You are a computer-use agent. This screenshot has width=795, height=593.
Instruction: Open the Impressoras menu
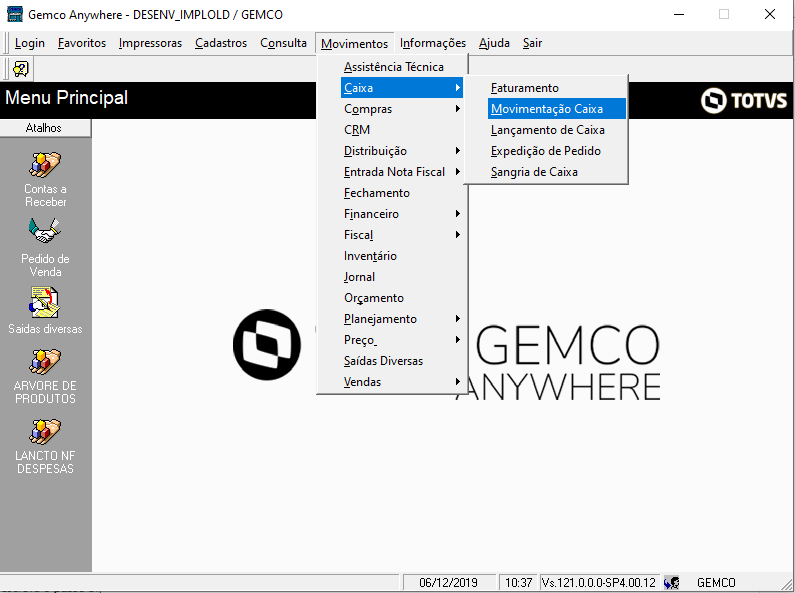(150, 43)
